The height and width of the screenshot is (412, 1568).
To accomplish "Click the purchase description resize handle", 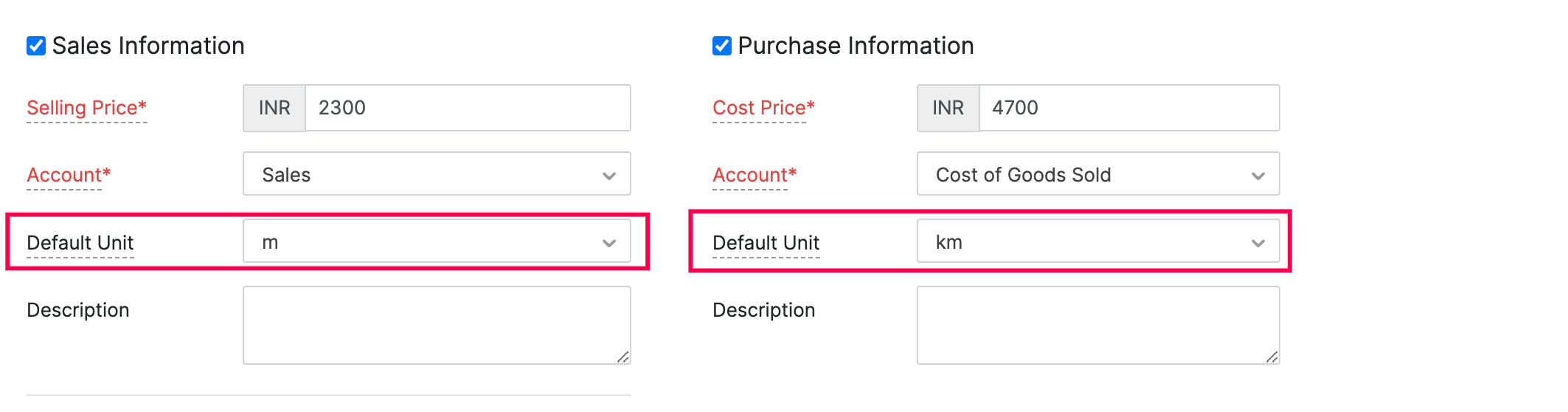I will click(1272, 357).
